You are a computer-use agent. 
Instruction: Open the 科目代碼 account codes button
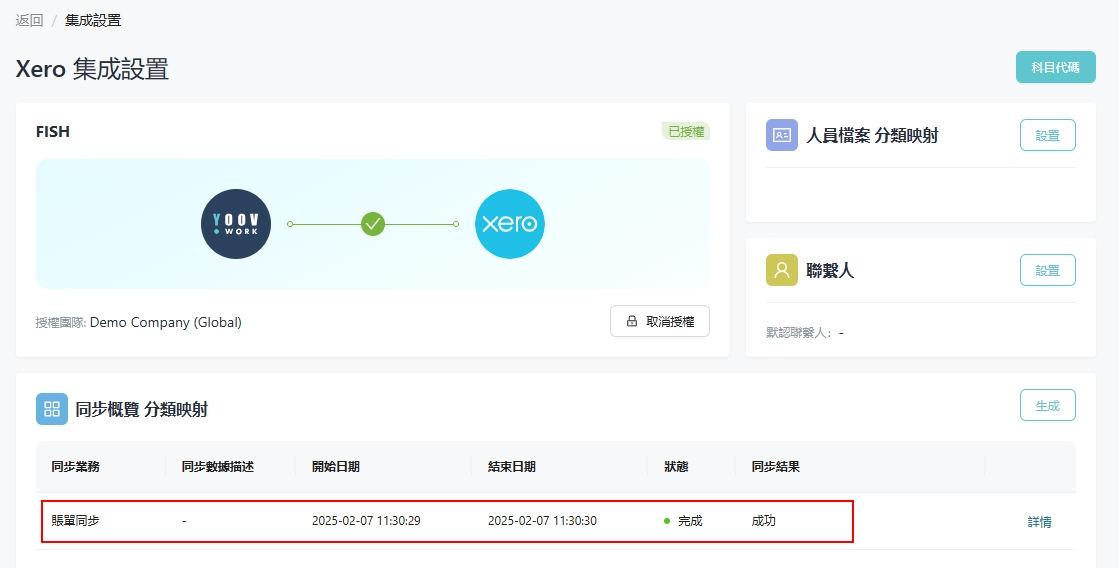click(x=1055, y=67)
